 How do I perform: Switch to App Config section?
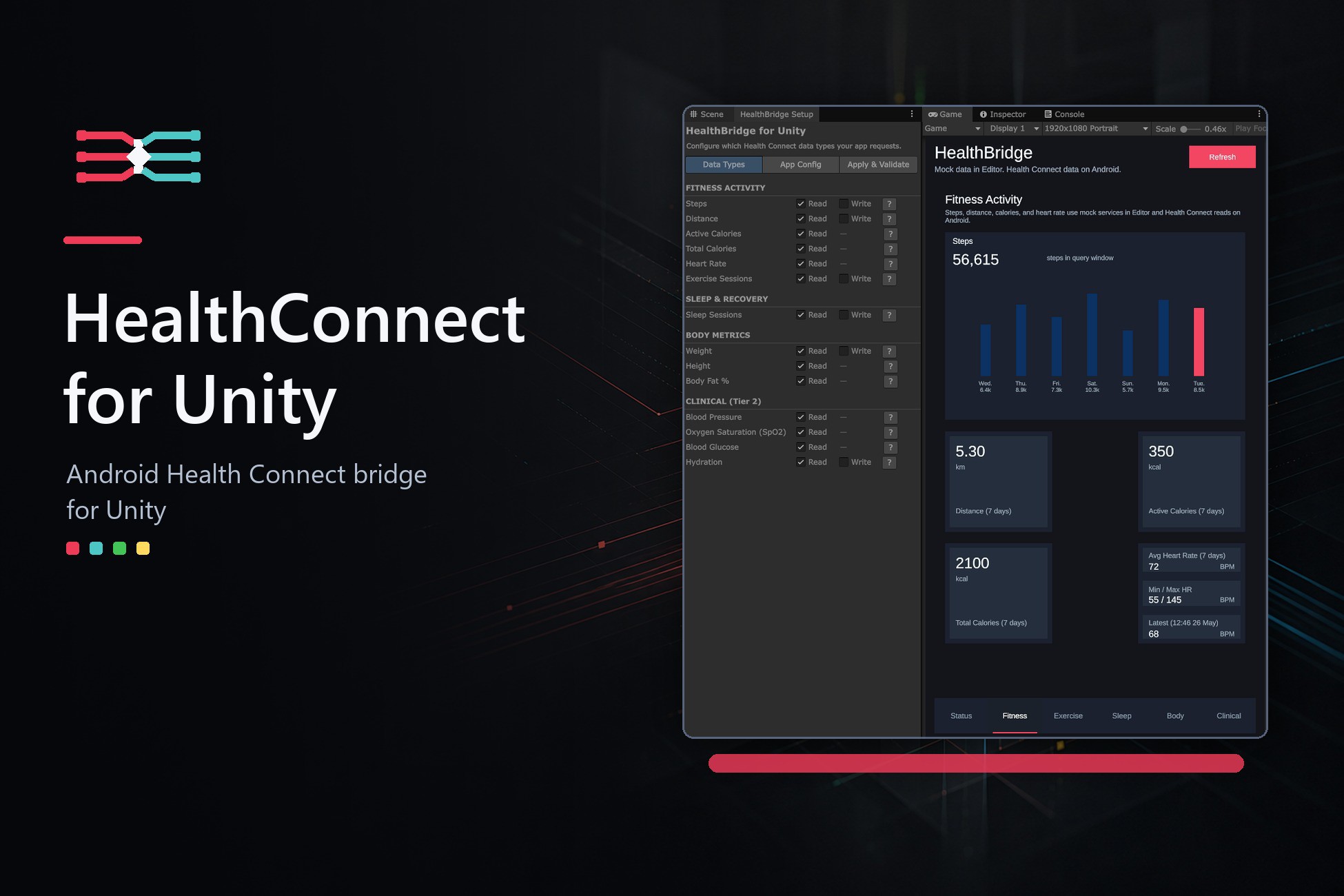(800, 165)
